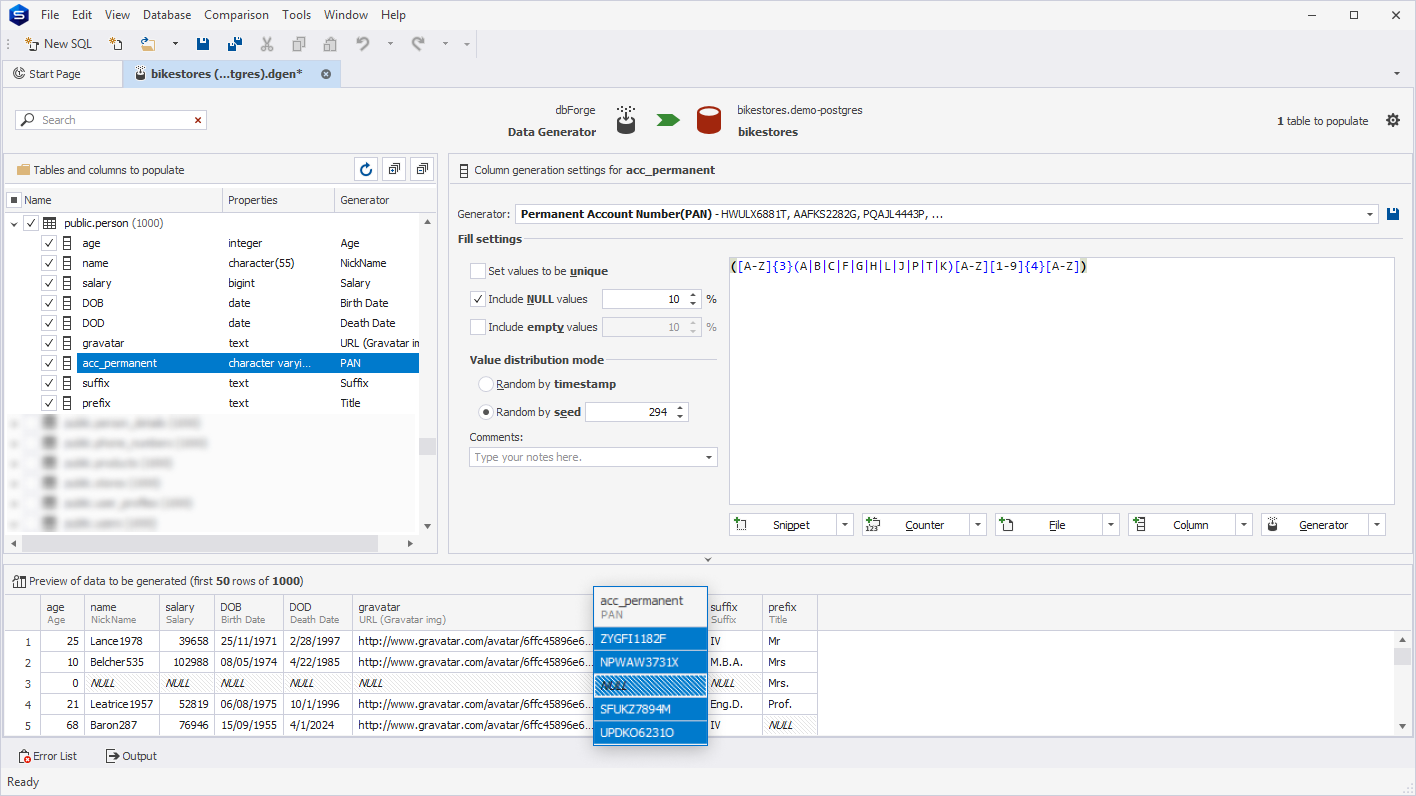Open the Column dropdown arrow
Viewport: 1416px width, 796px height.
tap(1244, 525)
